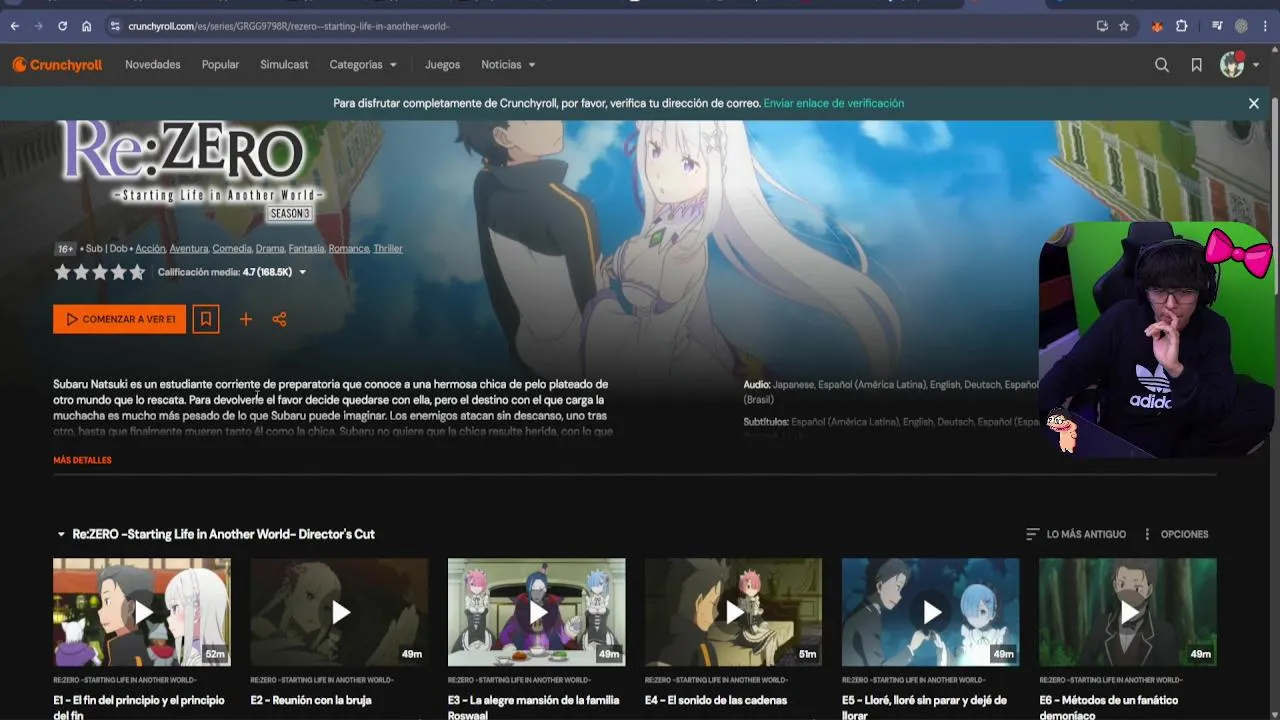Go back with browser back arrow

[x=14, y=26]
